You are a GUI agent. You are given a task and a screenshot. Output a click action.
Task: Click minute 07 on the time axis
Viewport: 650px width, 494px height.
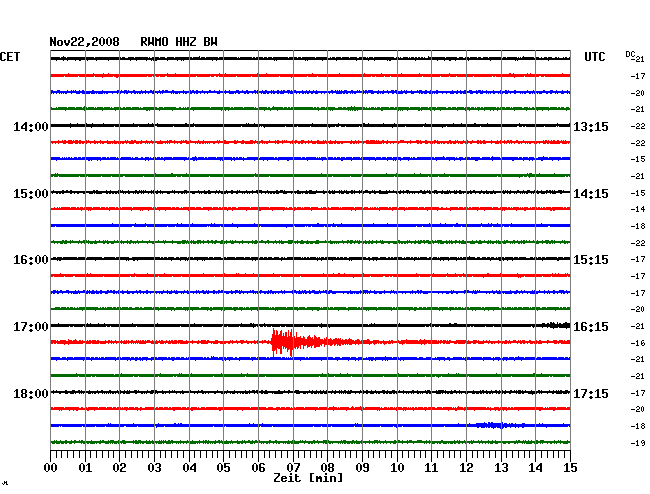293,468
